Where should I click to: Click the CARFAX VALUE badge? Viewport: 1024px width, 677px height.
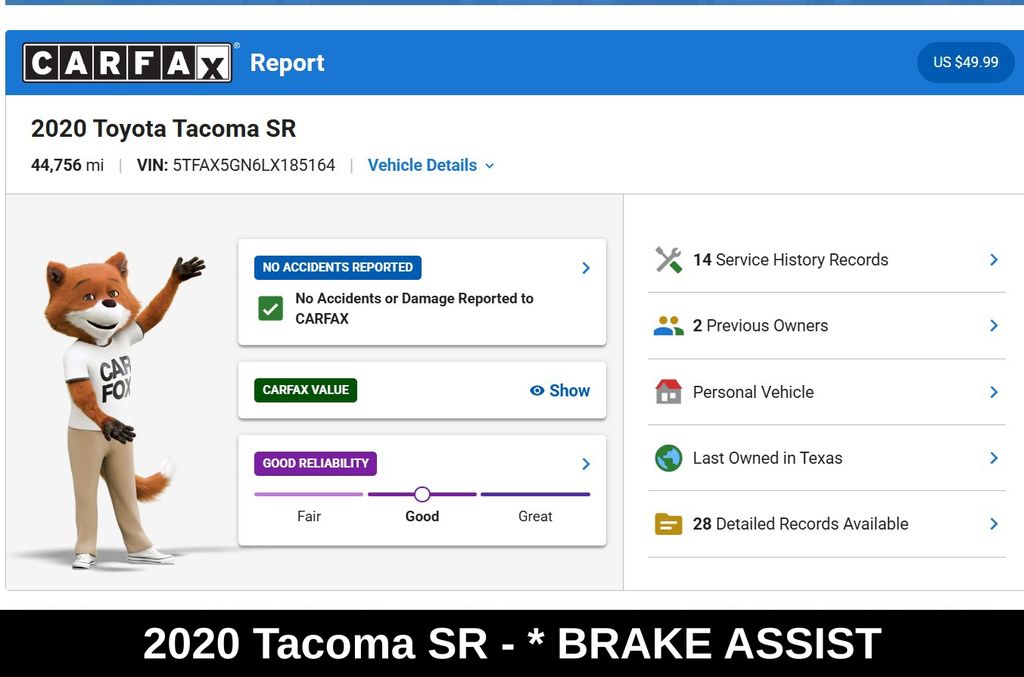tap(306, 390)
